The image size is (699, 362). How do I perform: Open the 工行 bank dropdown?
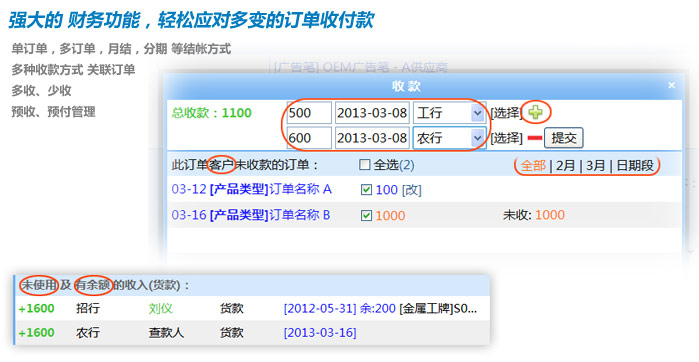pyautogui.click(x=449, y=113)
